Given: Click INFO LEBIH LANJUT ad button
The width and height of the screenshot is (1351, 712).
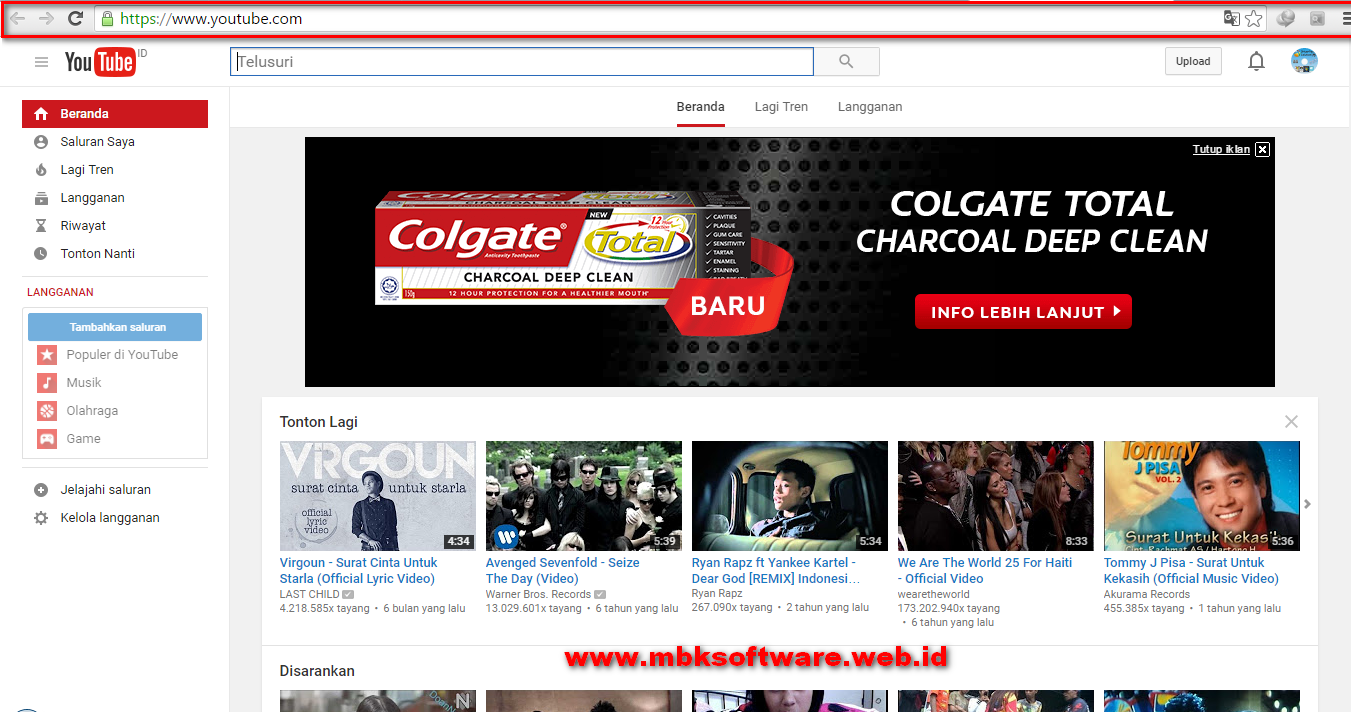Looking at the screenshot, I should [x=1023, y=312].
